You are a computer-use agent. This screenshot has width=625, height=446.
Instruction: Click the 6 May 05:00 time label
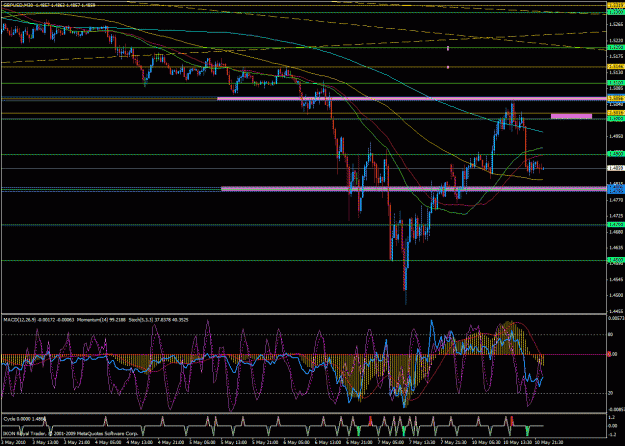point(296,442)
